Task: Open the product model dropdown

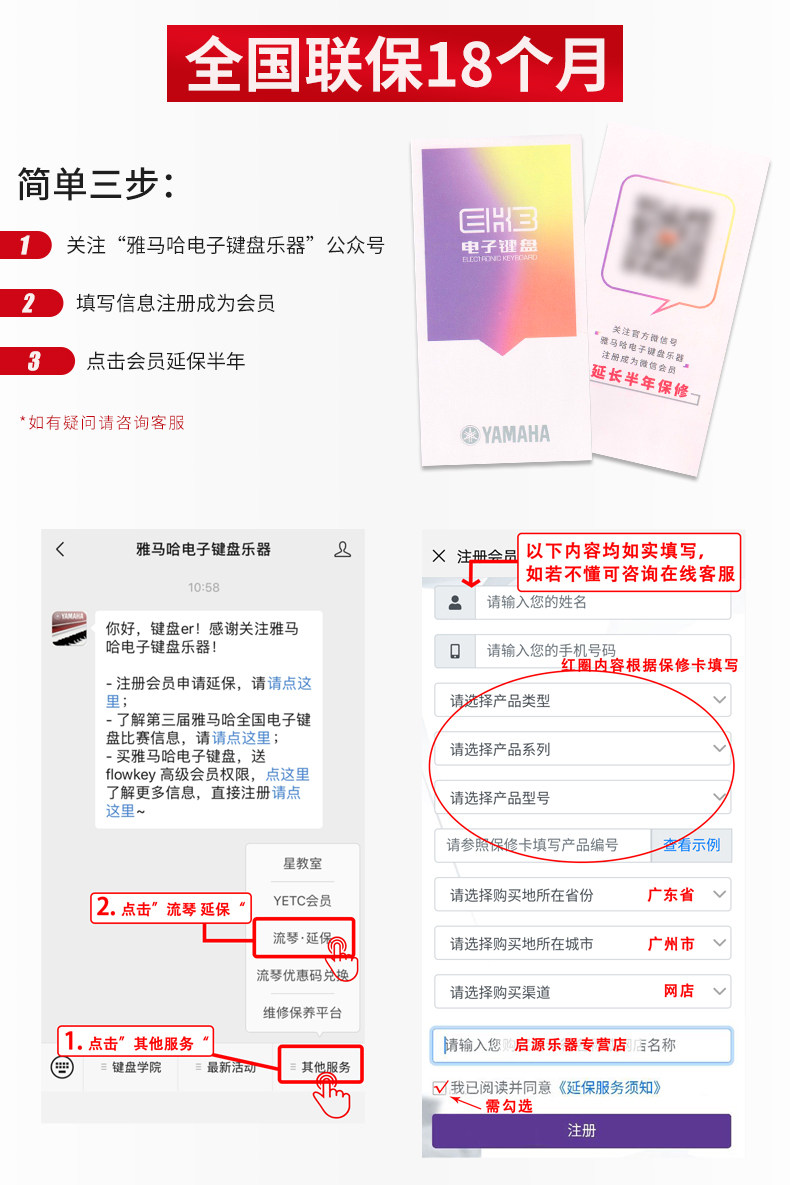Action: pos(583,797)
